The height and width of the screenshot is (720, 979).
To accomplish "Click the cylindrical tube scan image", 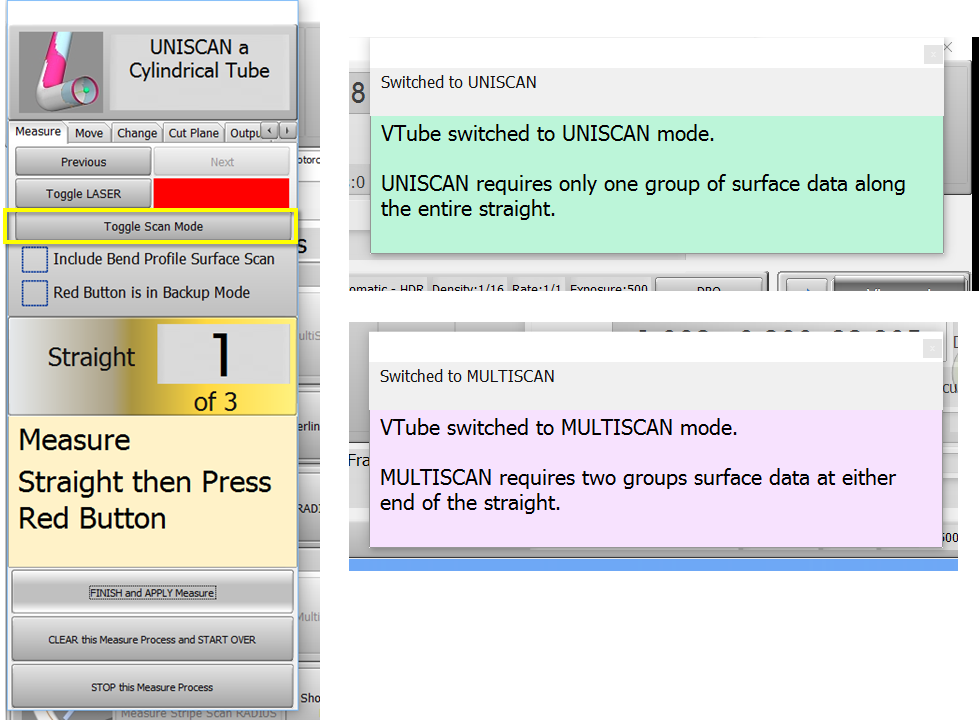I will click(x=61, y=73).
